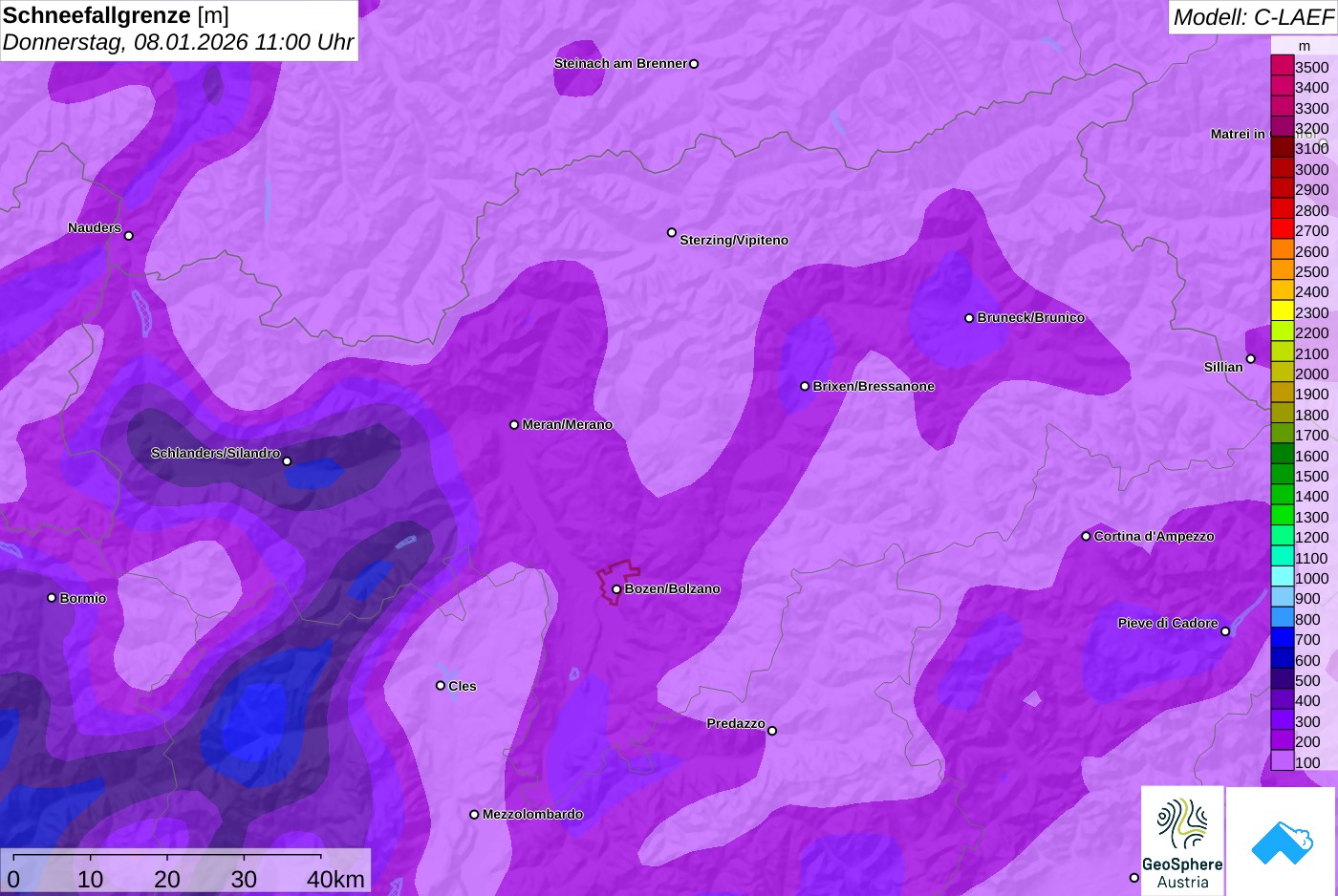Click the Matrei in label
1338x896 pixels.
coord(1238,134)
